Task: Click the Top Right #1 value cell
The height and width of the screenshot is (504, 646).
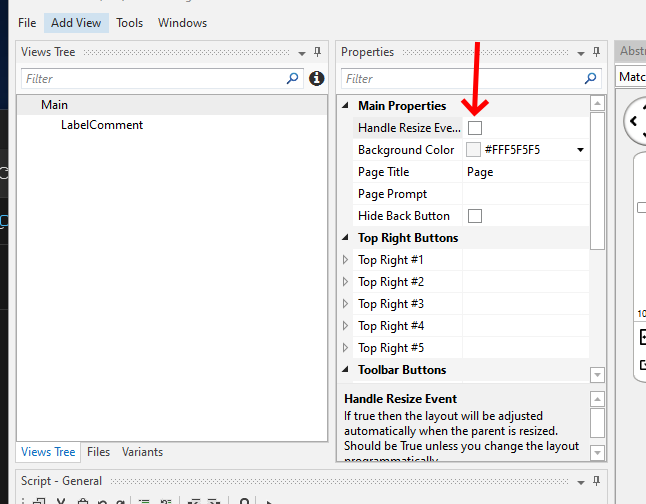Action: [526, 260]
